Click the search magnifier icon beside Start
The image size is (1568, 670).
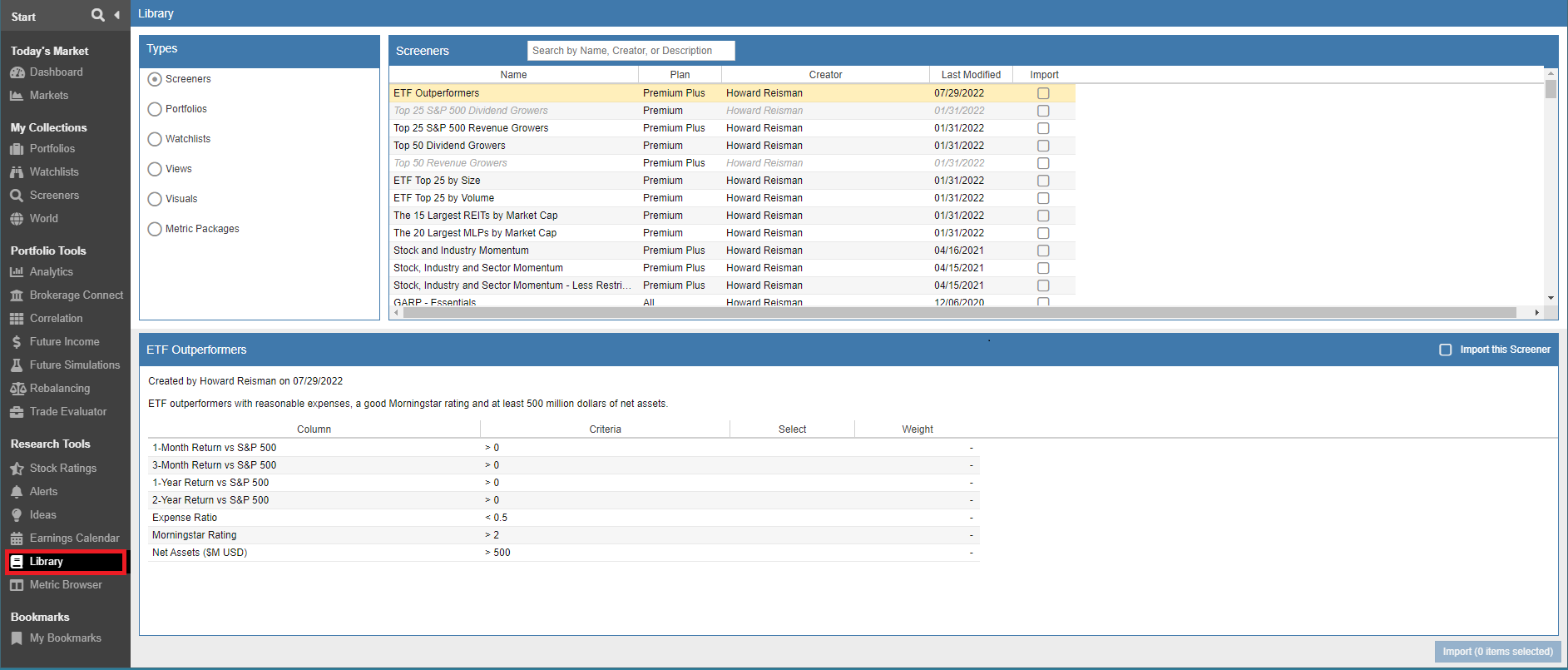[98, 15]
